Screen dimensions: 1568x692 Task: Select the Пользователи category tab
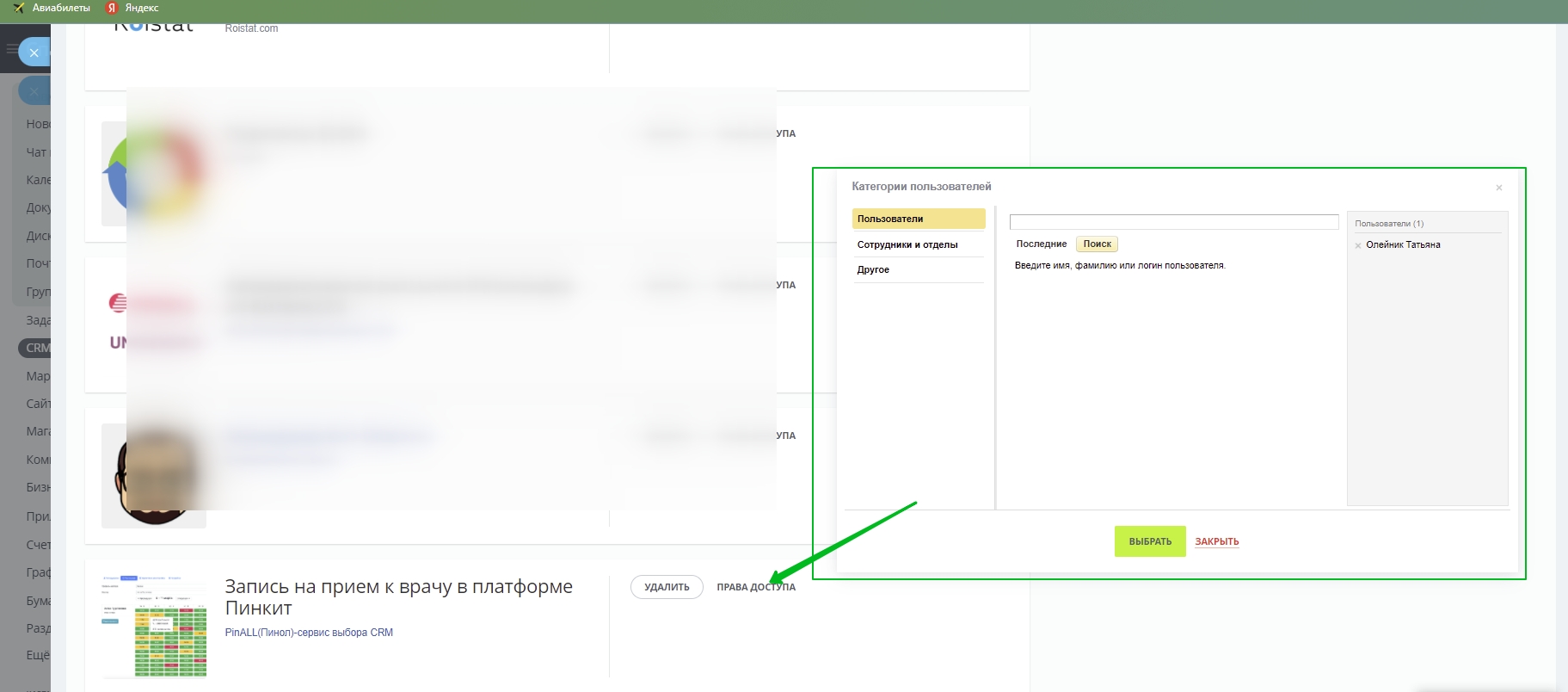pyautogui.click(x=918, y=219)
